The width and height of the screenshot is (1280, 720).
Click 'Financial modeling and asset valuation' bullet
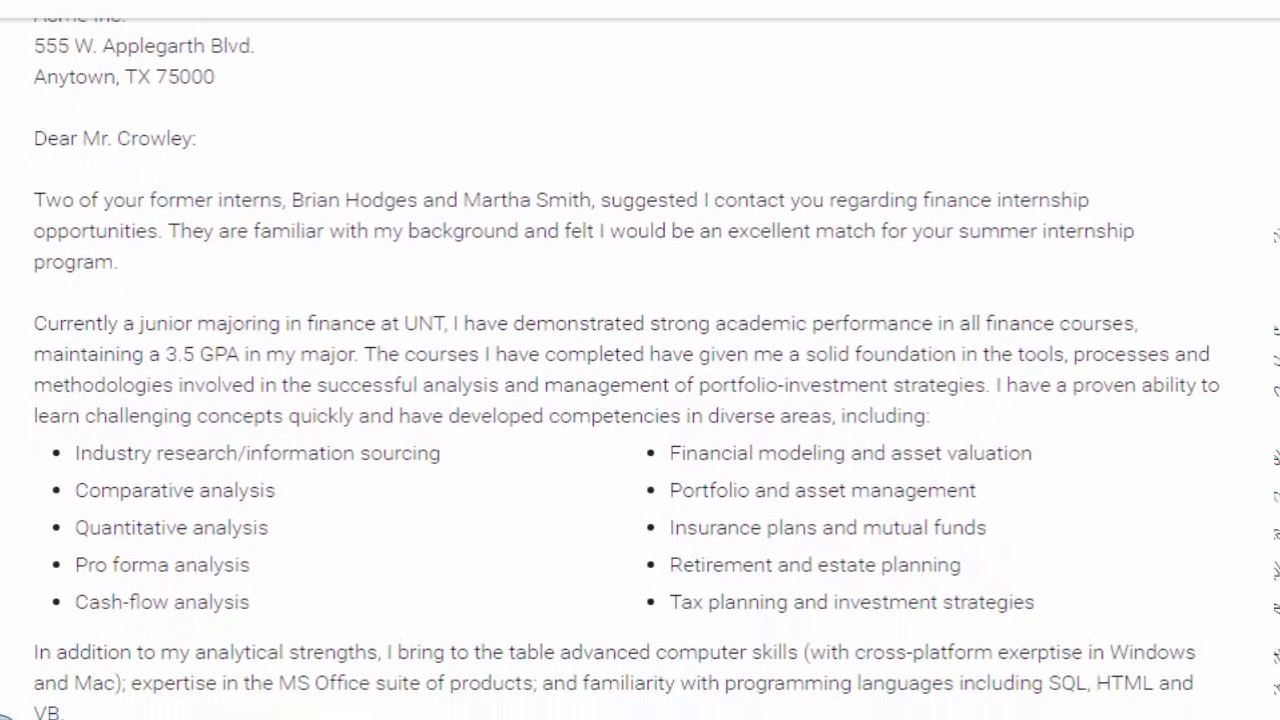(x=850, y=453)
